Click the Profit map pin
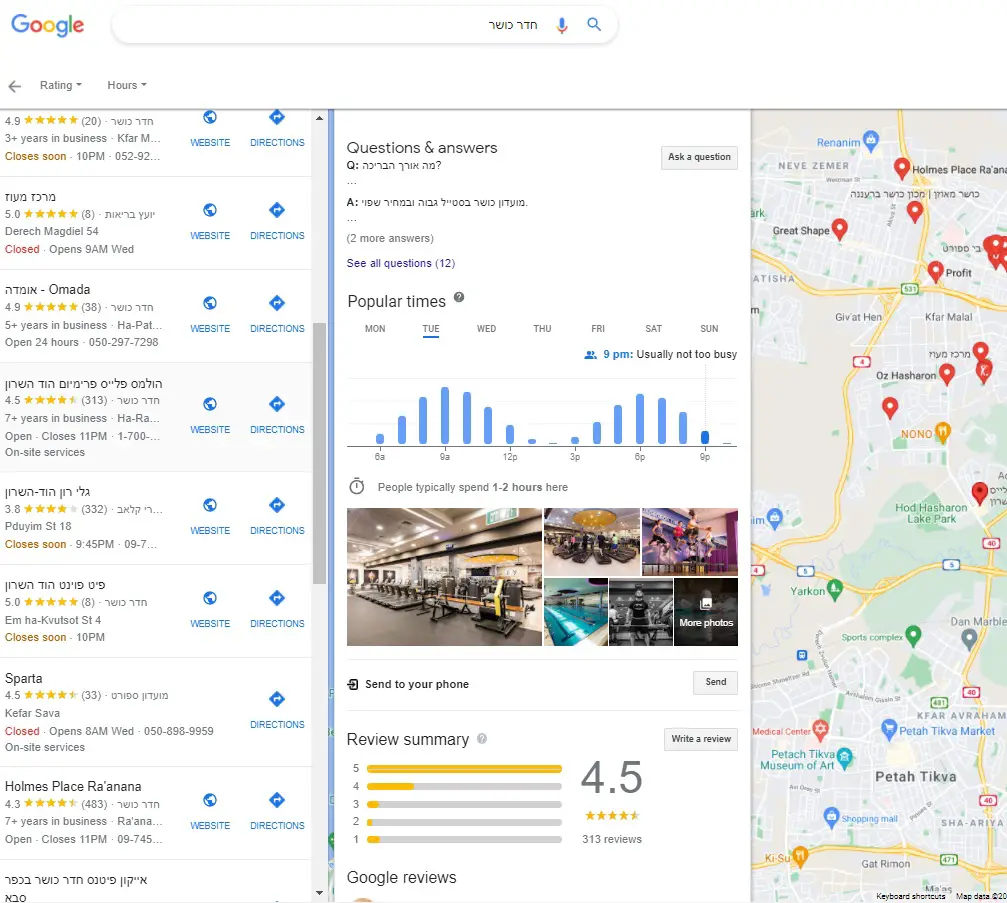 936,271
